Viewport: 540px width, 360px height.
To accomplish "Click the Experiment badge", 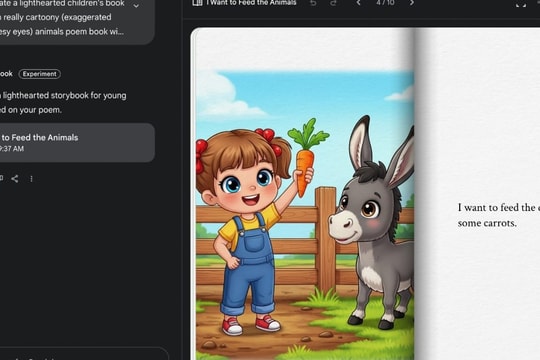I will pyautogui.click(x=40, y=74).
